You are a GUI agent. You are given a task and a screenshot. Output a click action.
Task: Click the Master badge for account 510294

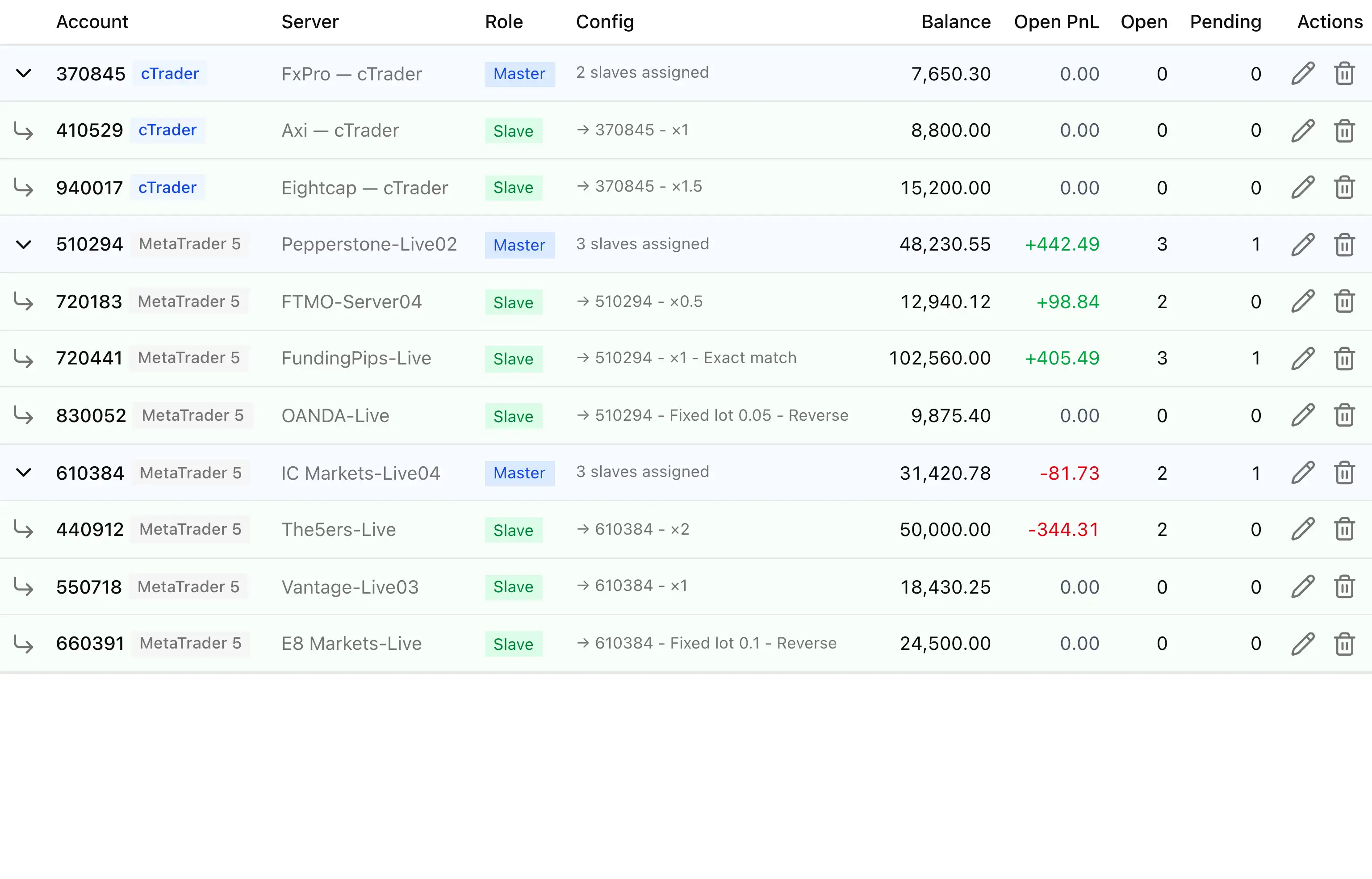[x=519, y=245]
